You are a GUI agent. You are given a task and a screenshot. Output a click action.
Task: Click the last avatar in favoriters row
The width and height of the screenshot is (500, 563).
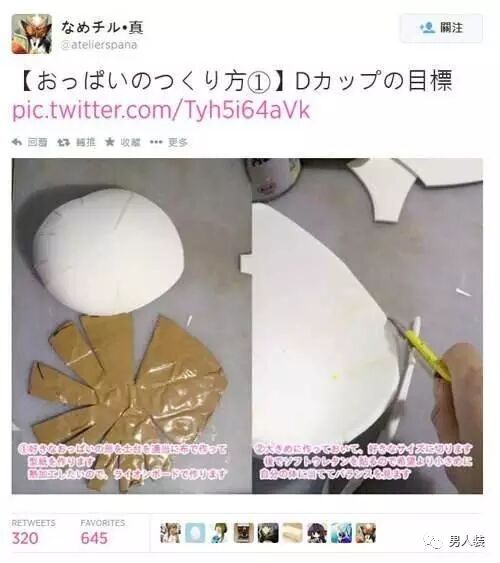tap(366, 533)
